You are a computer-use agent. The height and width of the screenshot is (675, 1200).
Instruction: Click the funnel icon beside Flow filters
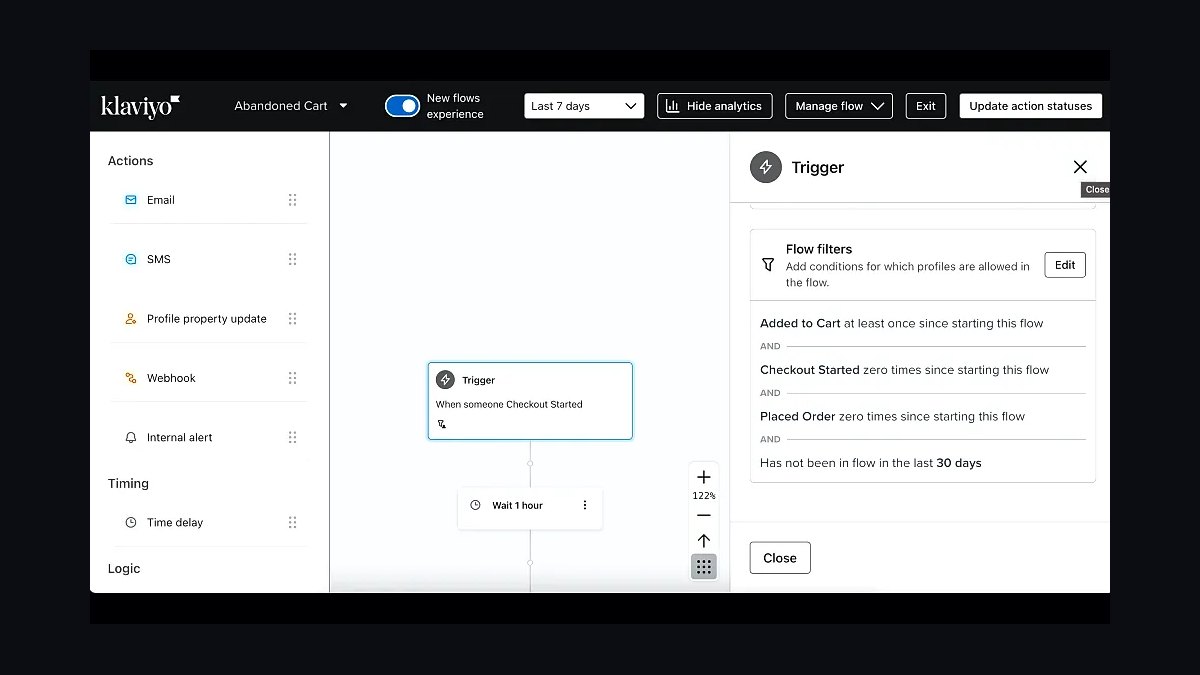(x=768, y=265)
